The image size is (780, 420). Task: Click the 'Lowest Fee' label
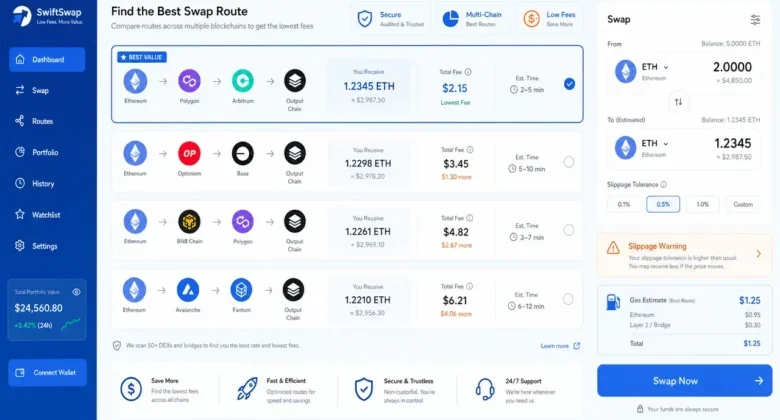coord(455,103)
